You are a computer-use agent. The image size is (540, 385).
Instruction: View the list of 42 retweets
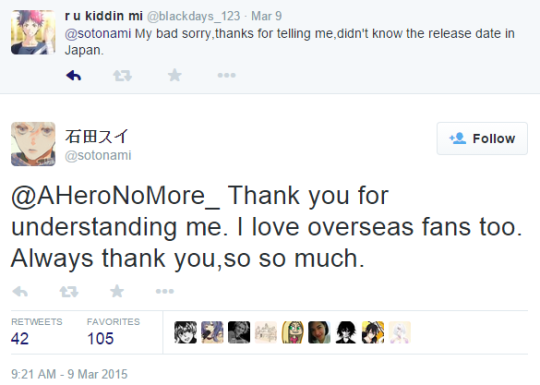click(x=37, y=332)
